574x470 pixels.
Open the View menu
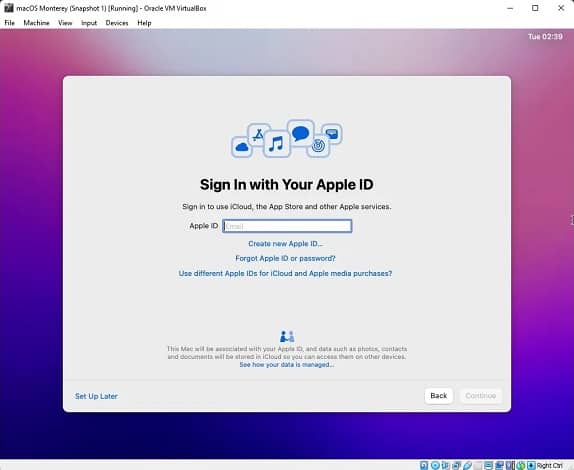(x=65, y=23)
